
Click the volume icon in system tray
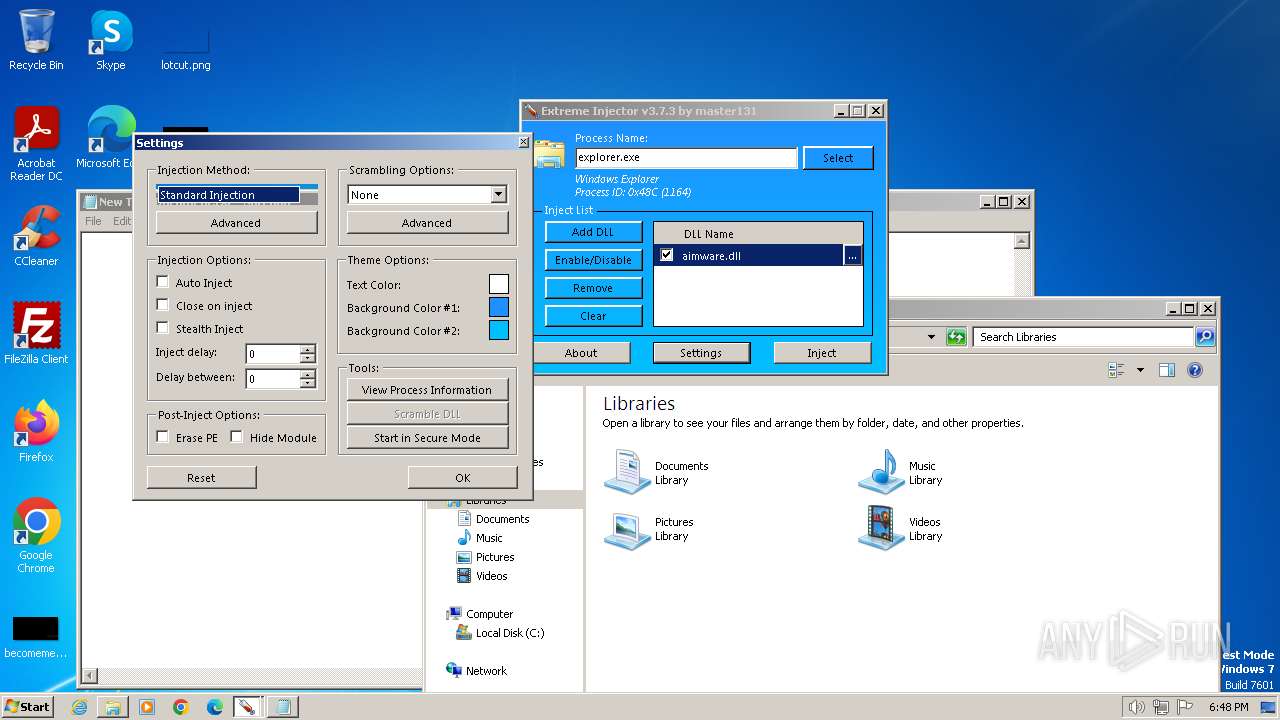tap(1136, 707)
